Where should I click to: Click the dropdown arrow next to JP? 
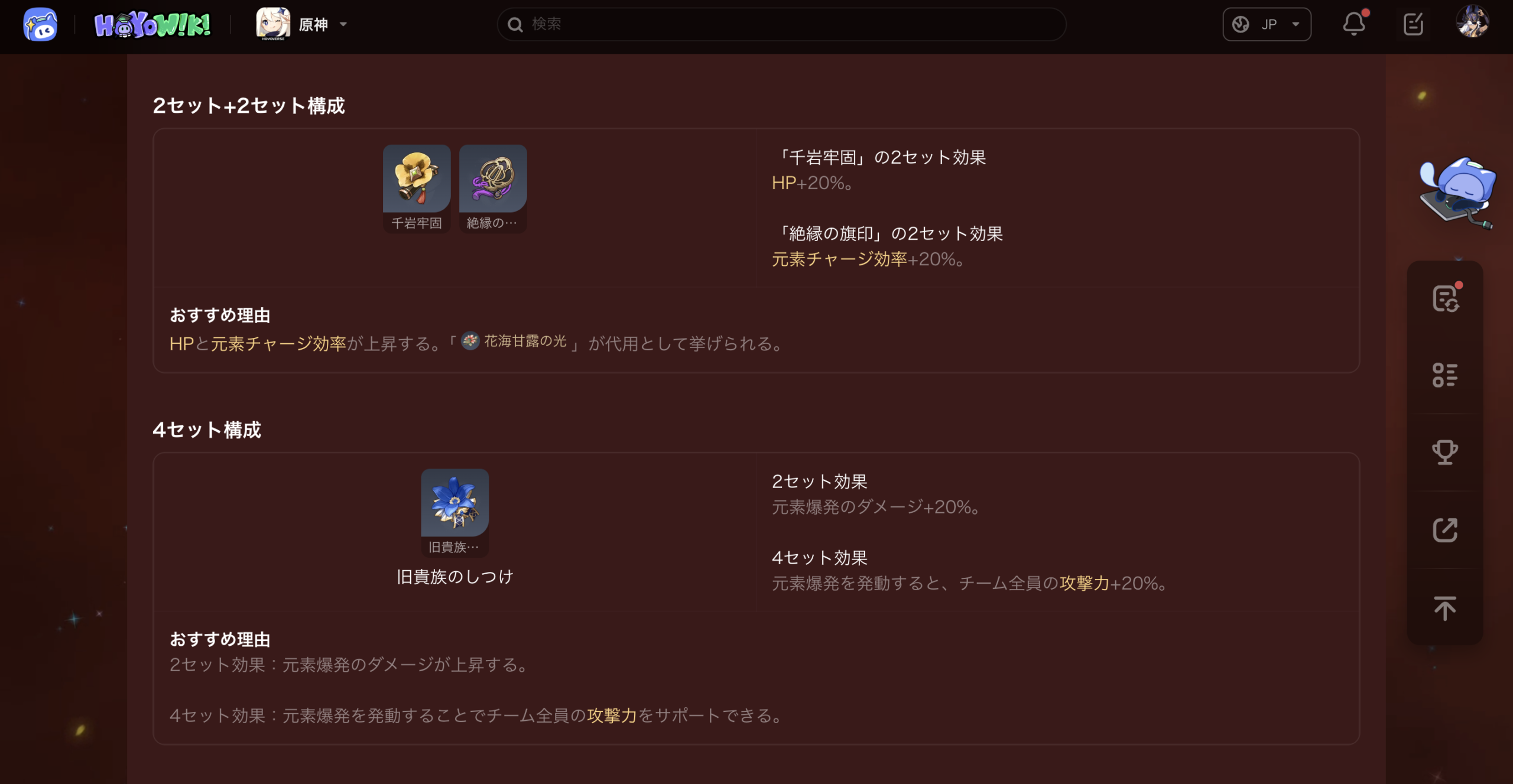(x=1296, y=25)
